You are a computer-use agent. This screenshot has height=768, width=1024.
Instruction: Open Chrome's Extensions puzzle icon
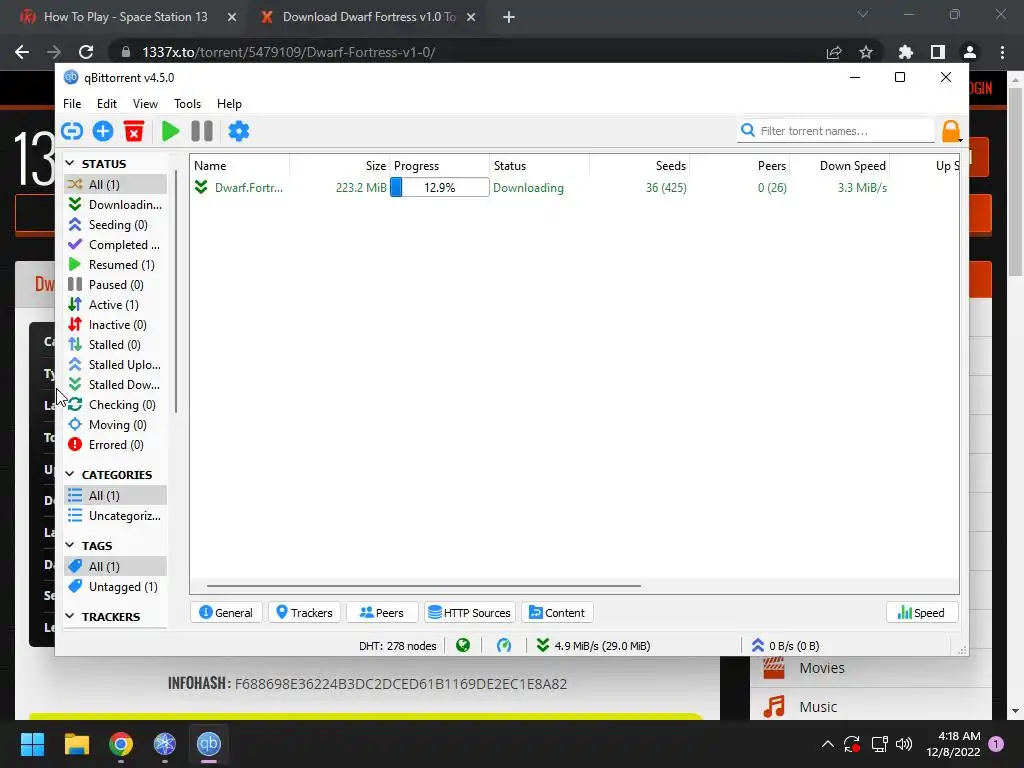coord(905,52)
